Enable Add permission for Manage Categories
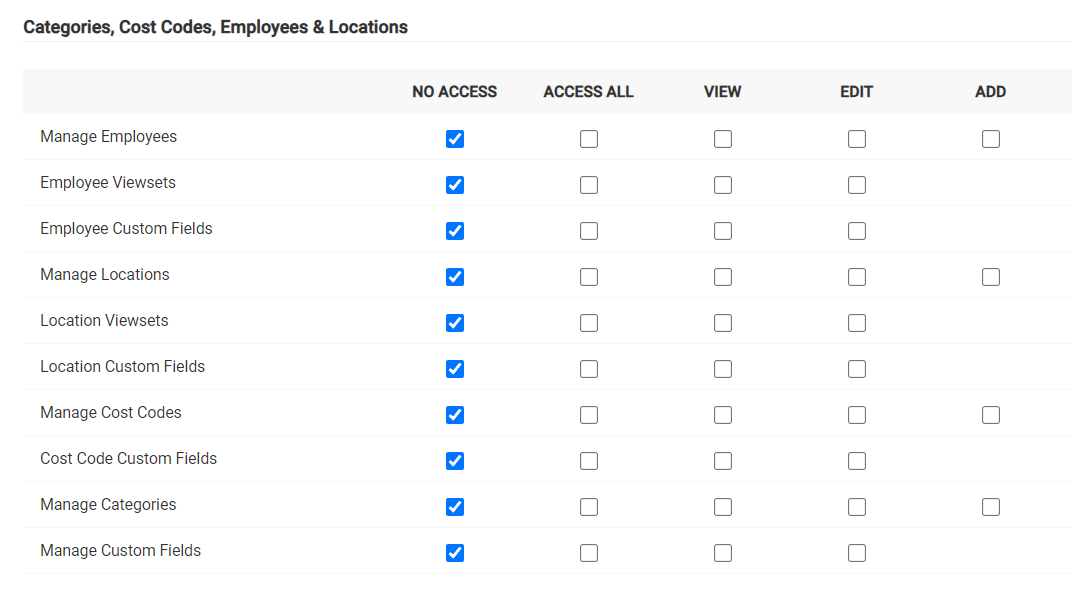Screen dimensions: 1072x591 coord(991,507)
